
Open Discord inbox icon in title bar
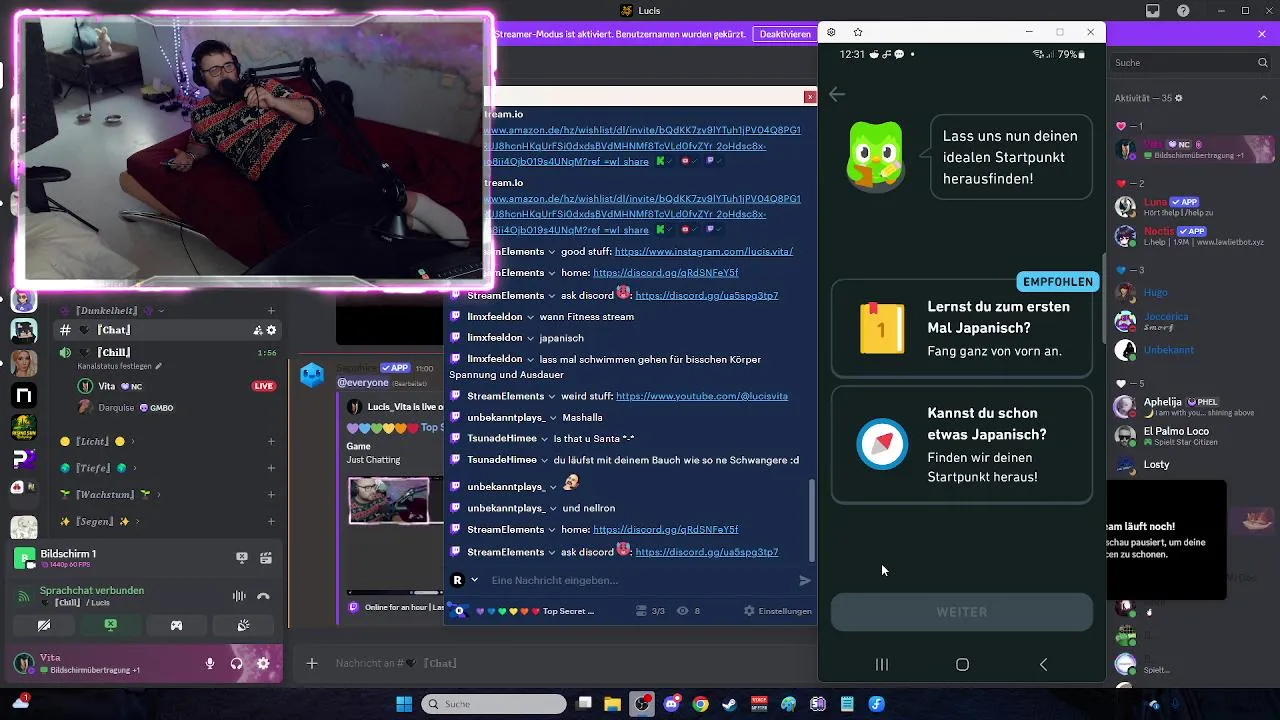[x=1152, y=11]
